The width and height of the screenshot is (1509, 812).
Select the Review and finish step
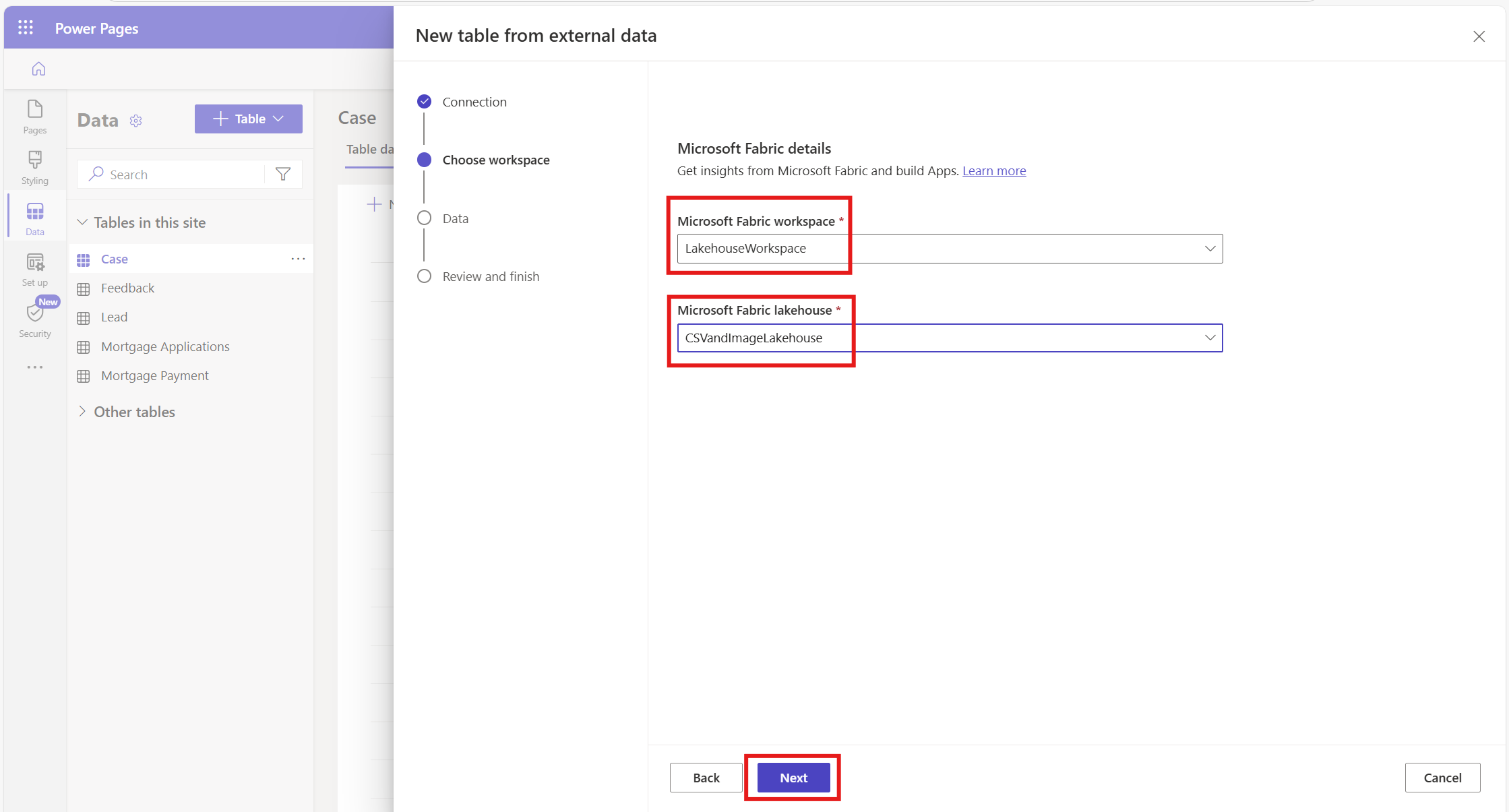point(490,276)
